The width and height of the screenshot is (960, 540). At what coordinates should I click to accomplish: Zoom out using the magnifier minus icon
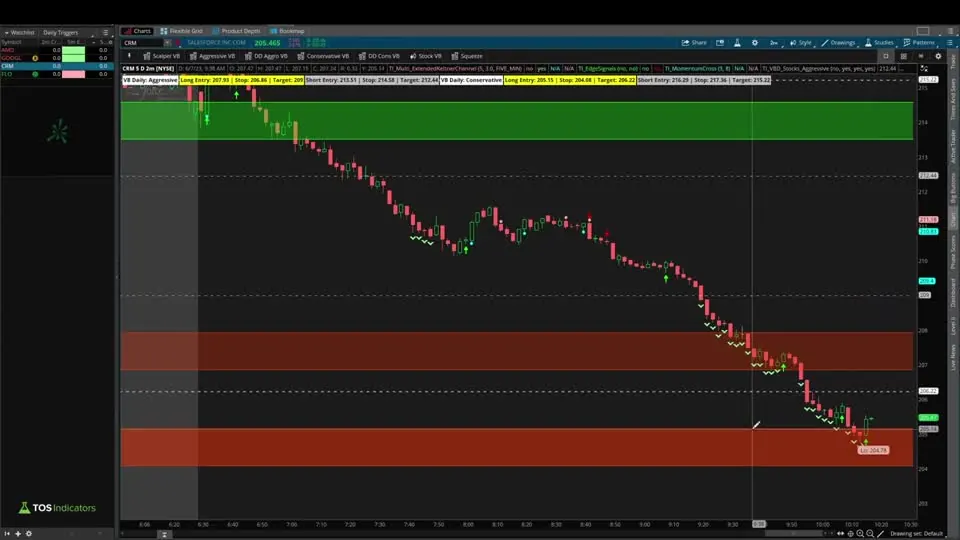(x=870, y=534)
